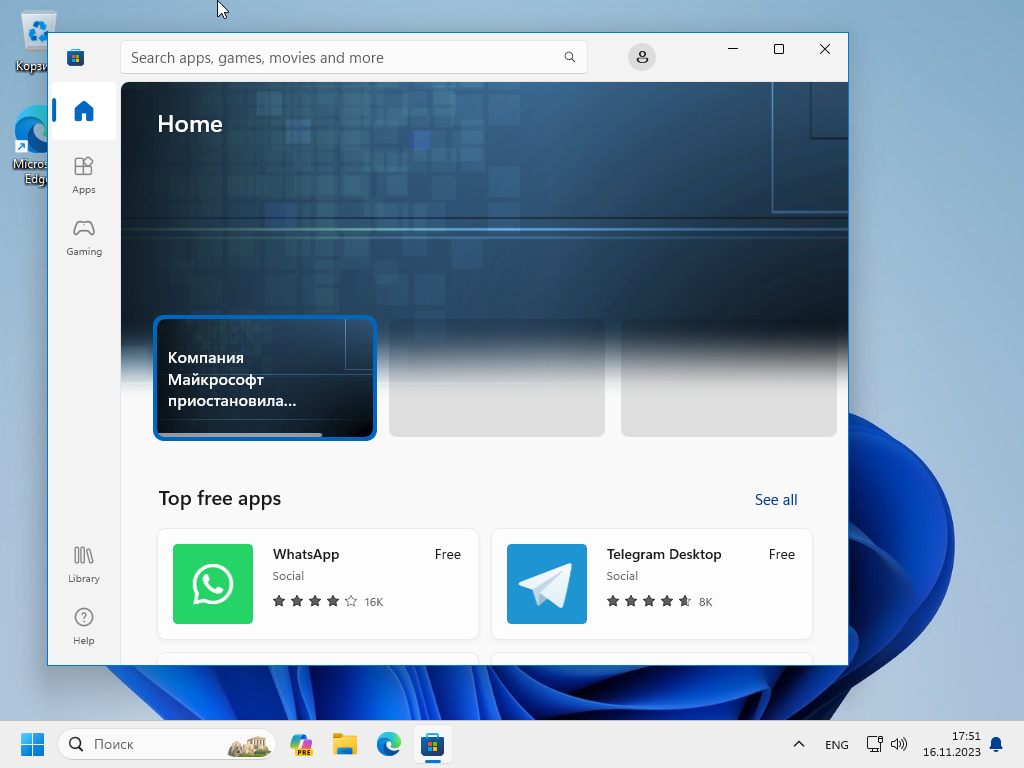Open the WhatsApp app title link

[306, 554]
